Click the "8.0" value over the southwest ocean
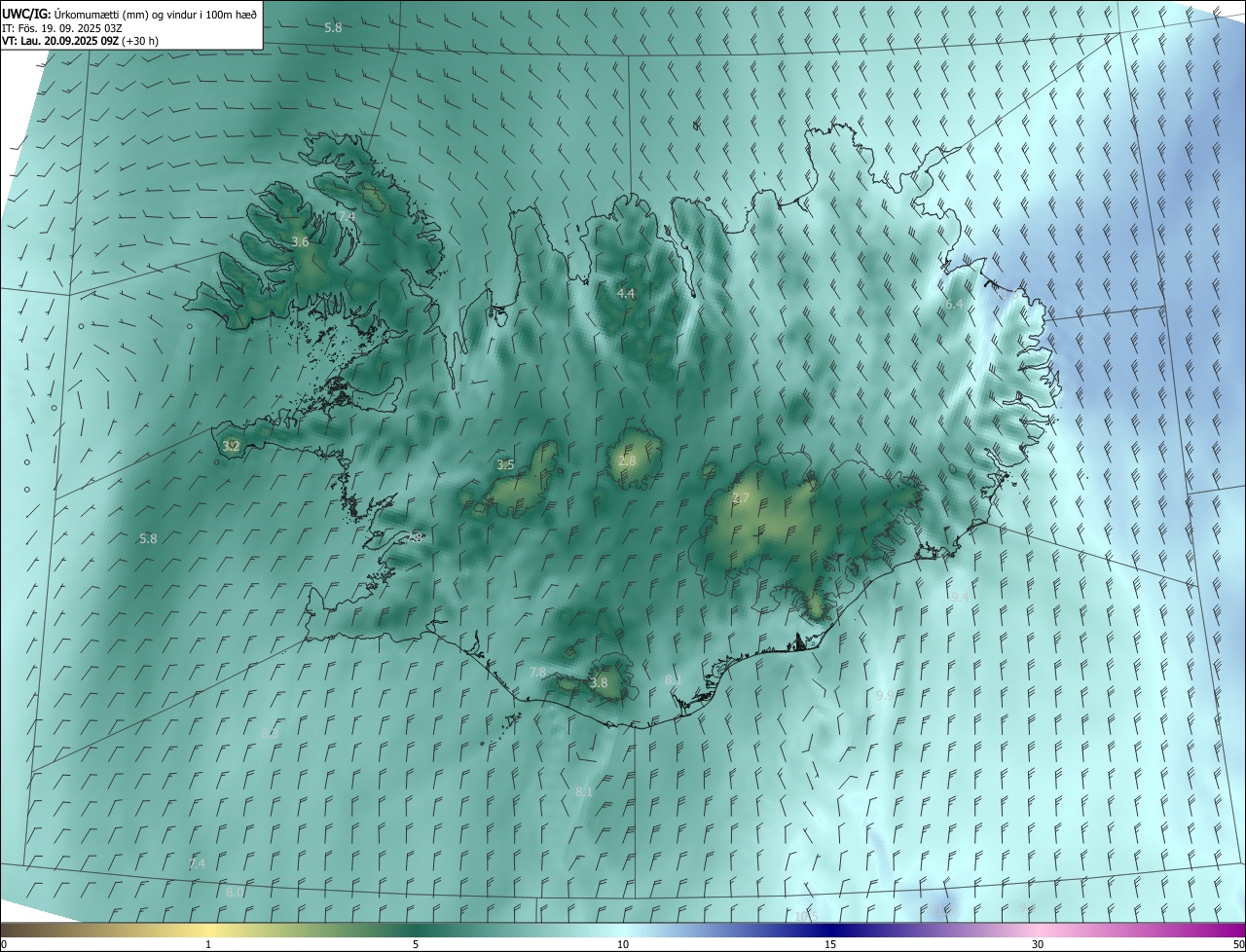This screenshot has width=1246, height=952. point(235,892)
